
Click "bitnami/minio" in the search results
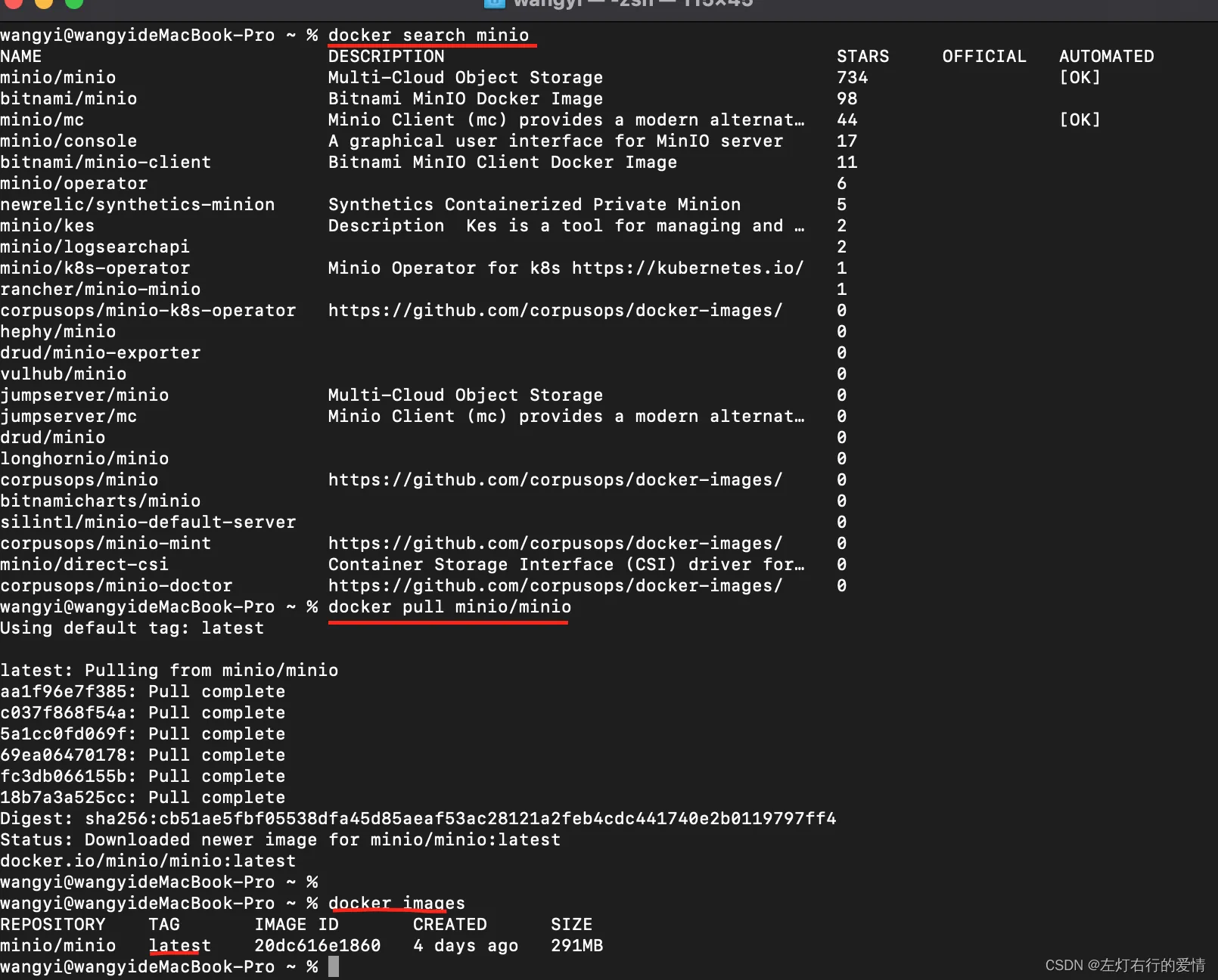69,98
